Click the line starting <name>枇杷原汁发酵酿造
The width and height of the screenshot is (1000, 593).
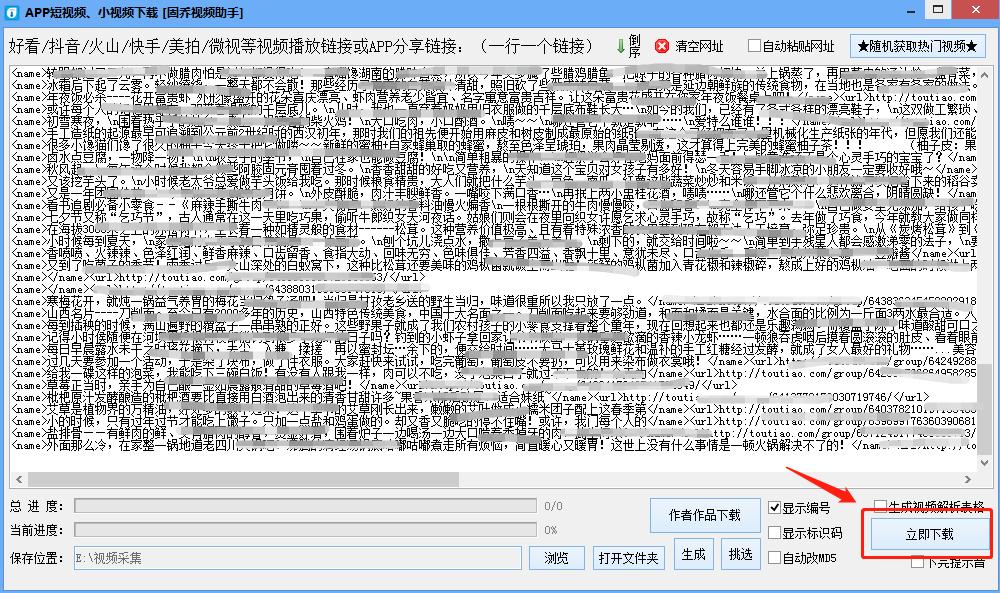click(471, 397)
